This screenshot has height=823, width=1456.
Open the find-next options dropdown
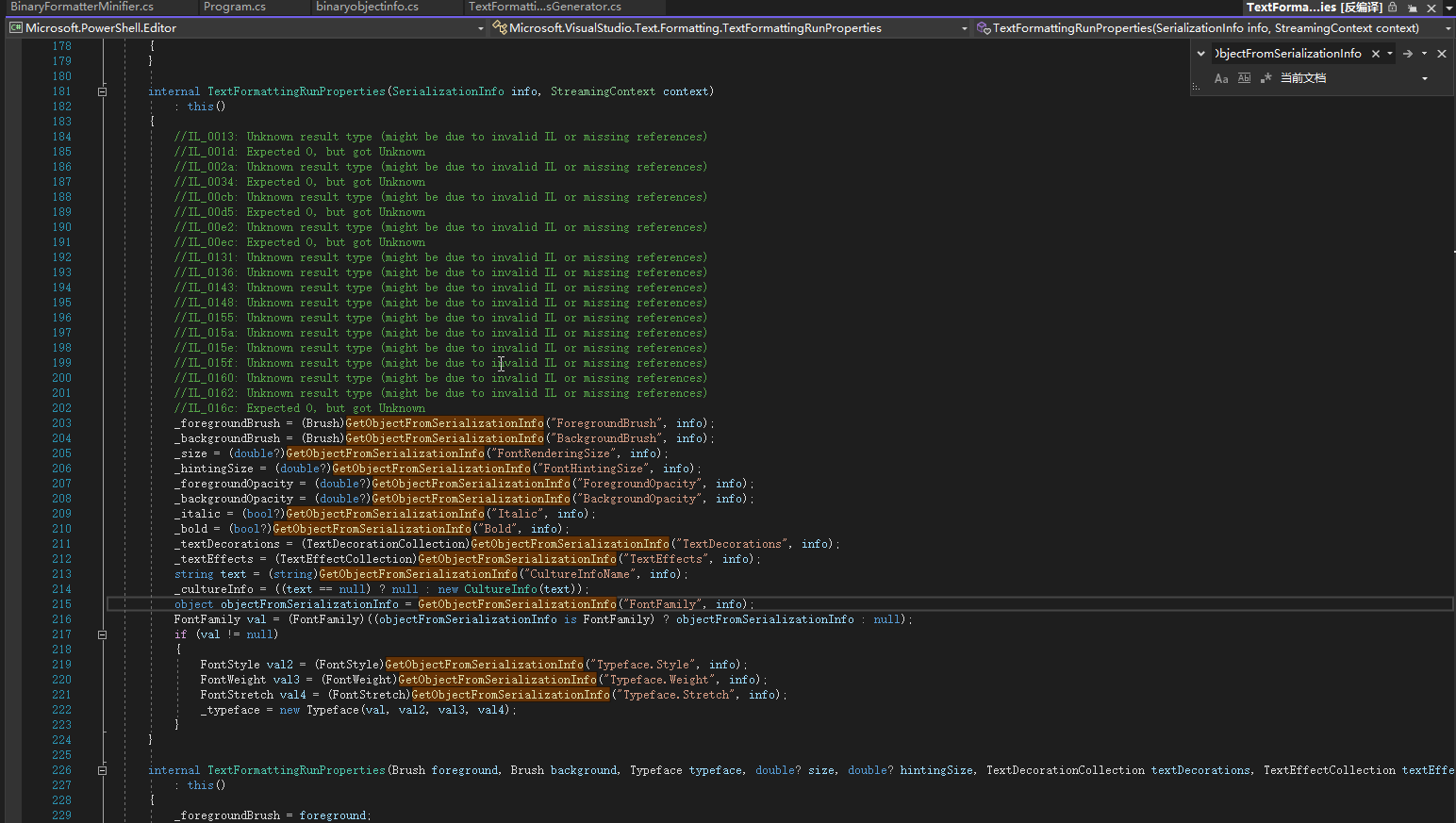(x=1424, y=54)
